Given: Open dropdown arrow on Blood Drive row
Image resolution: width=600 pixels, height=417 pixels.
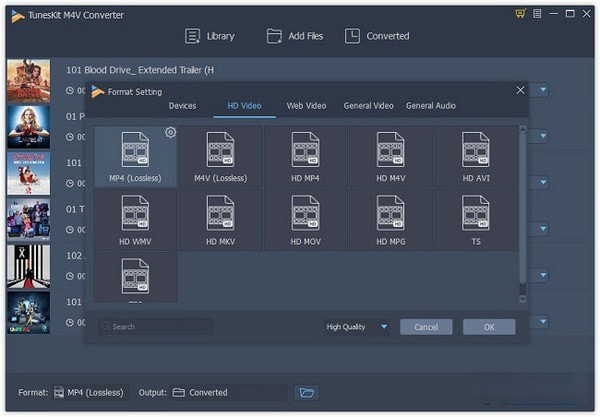Looking at the screenshot, I should click(x=543, y=90).
